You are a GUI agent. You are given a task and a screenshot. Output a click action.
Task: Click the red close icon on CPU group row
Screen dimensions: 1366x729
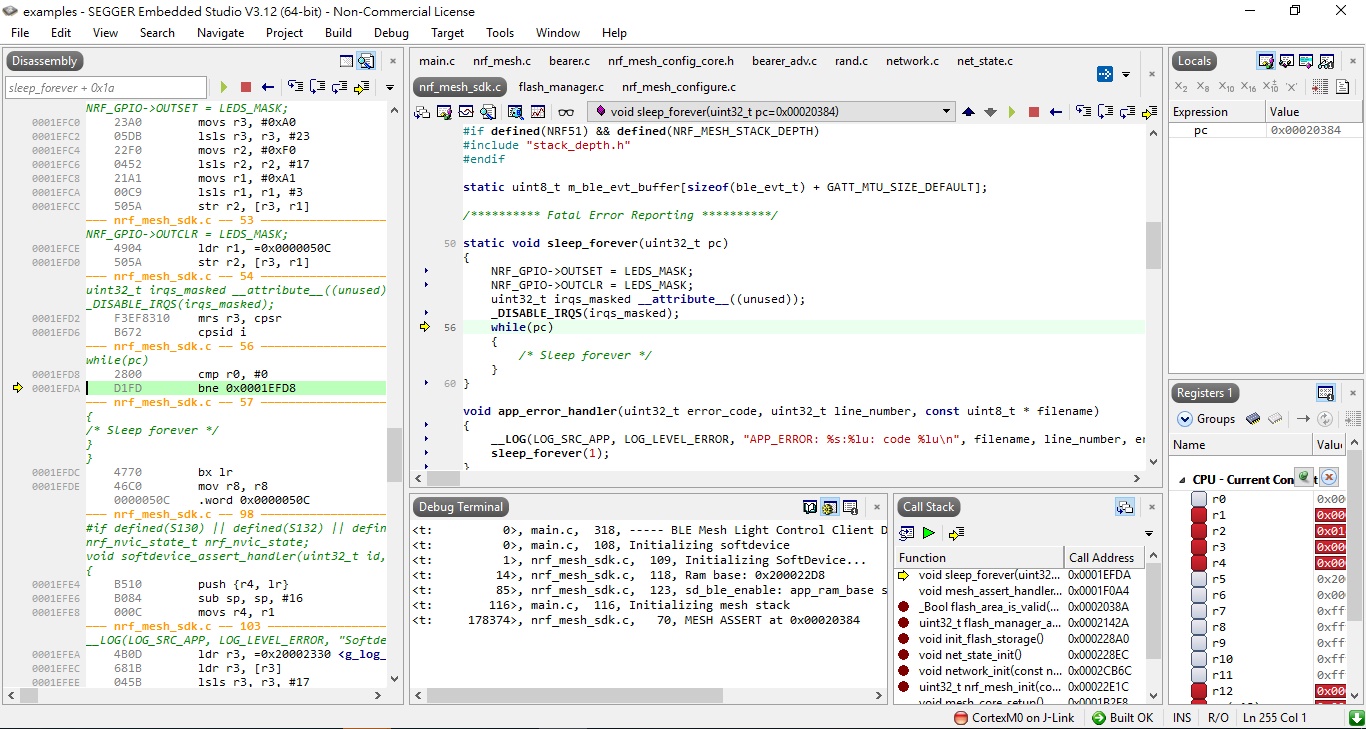click(x=1329, y=478)
